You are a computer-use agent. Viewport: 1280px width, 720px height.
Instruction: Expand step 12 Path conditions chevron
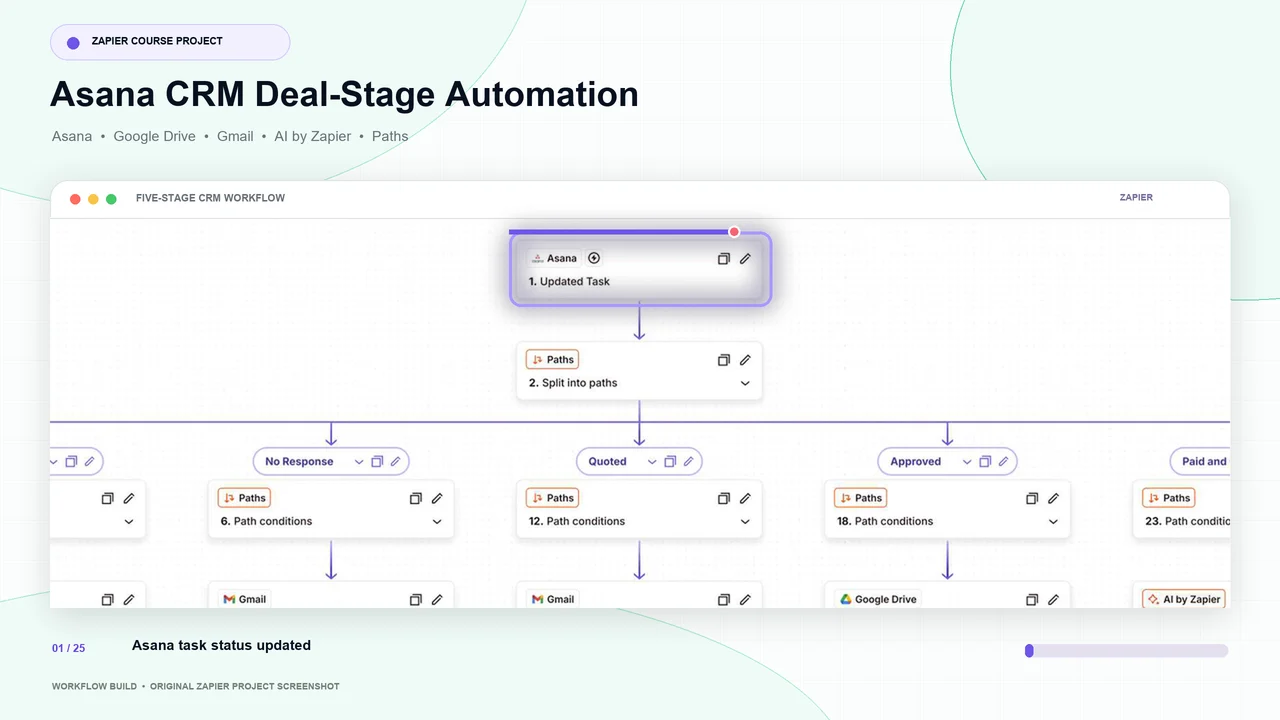(x=745, y=522)
